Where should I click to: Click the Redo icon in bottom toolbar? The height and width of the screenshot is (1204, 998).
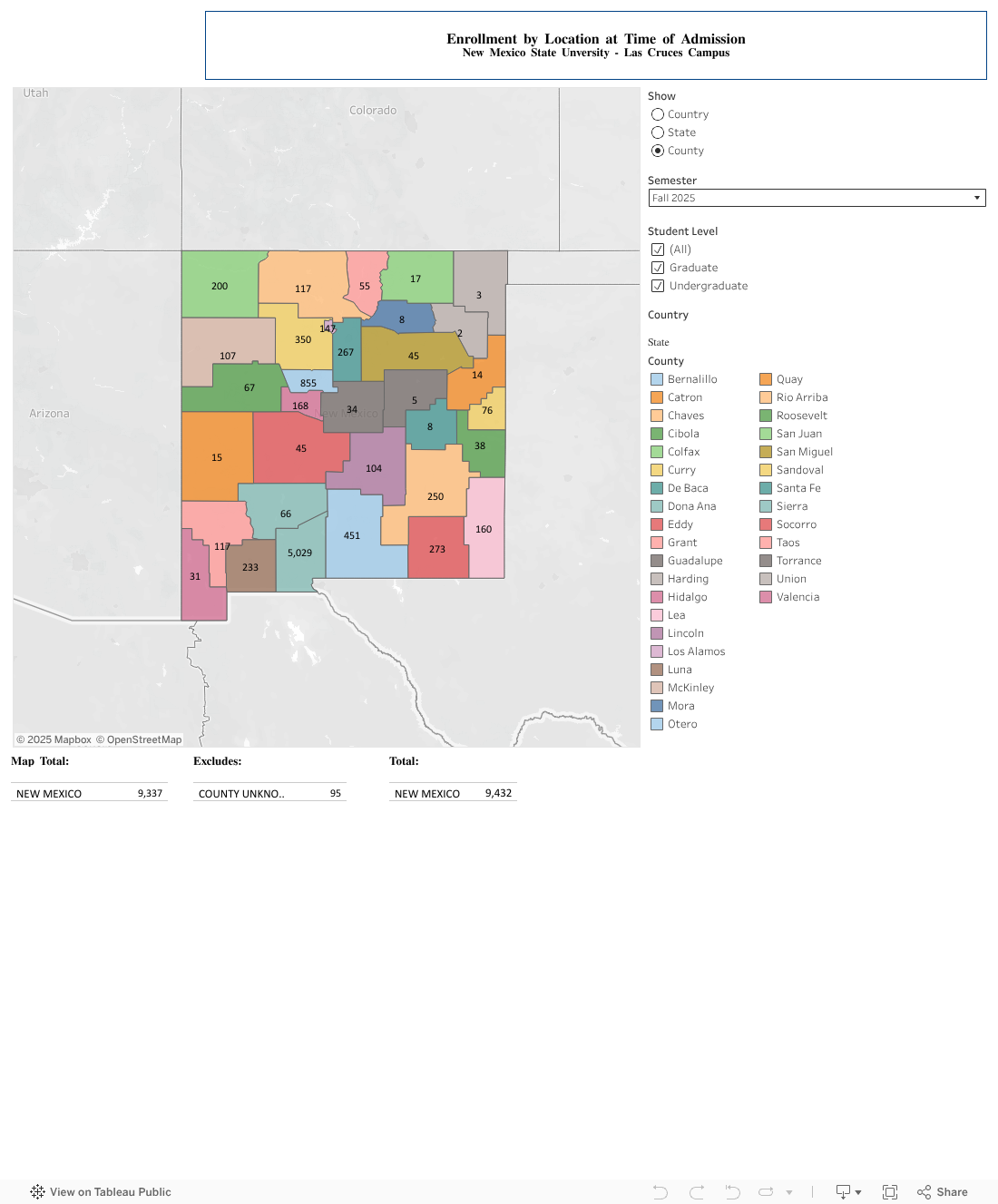(697, 1192)
